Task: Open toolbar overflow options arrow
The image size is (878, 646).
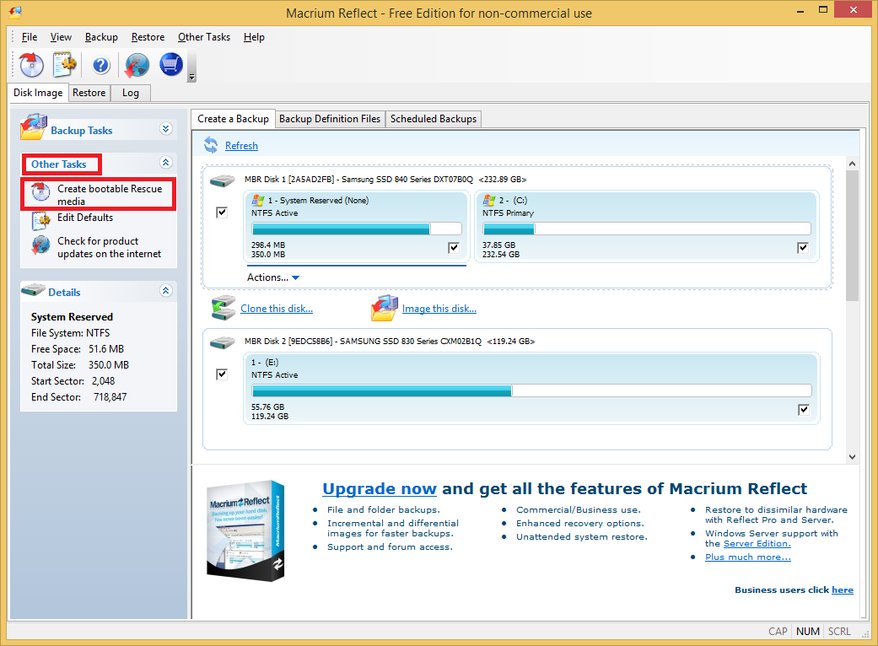Action: (192, 77)
